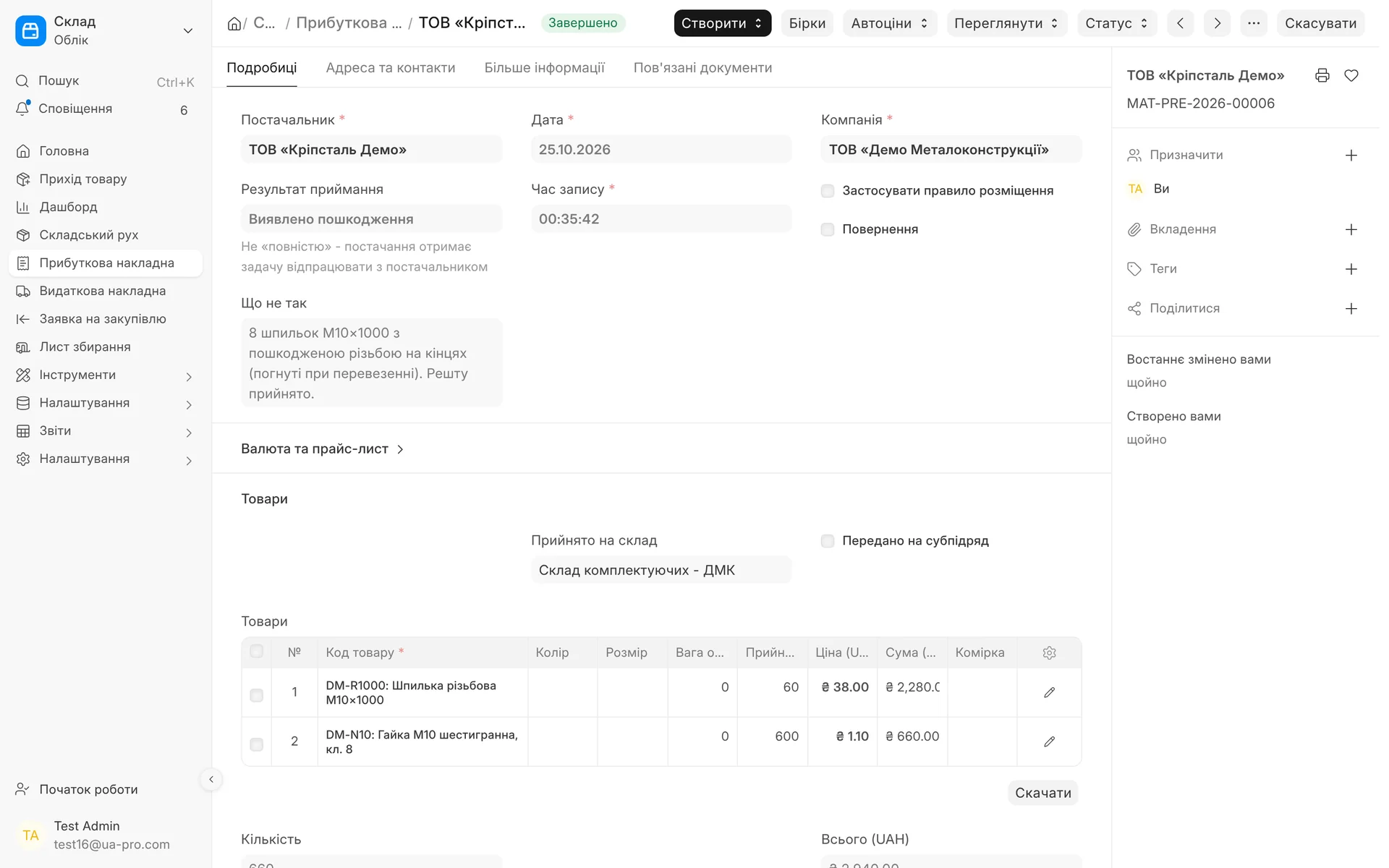Expand Звіти in sidebar
The image size is (1389, 868).
[x=106, y=431]
